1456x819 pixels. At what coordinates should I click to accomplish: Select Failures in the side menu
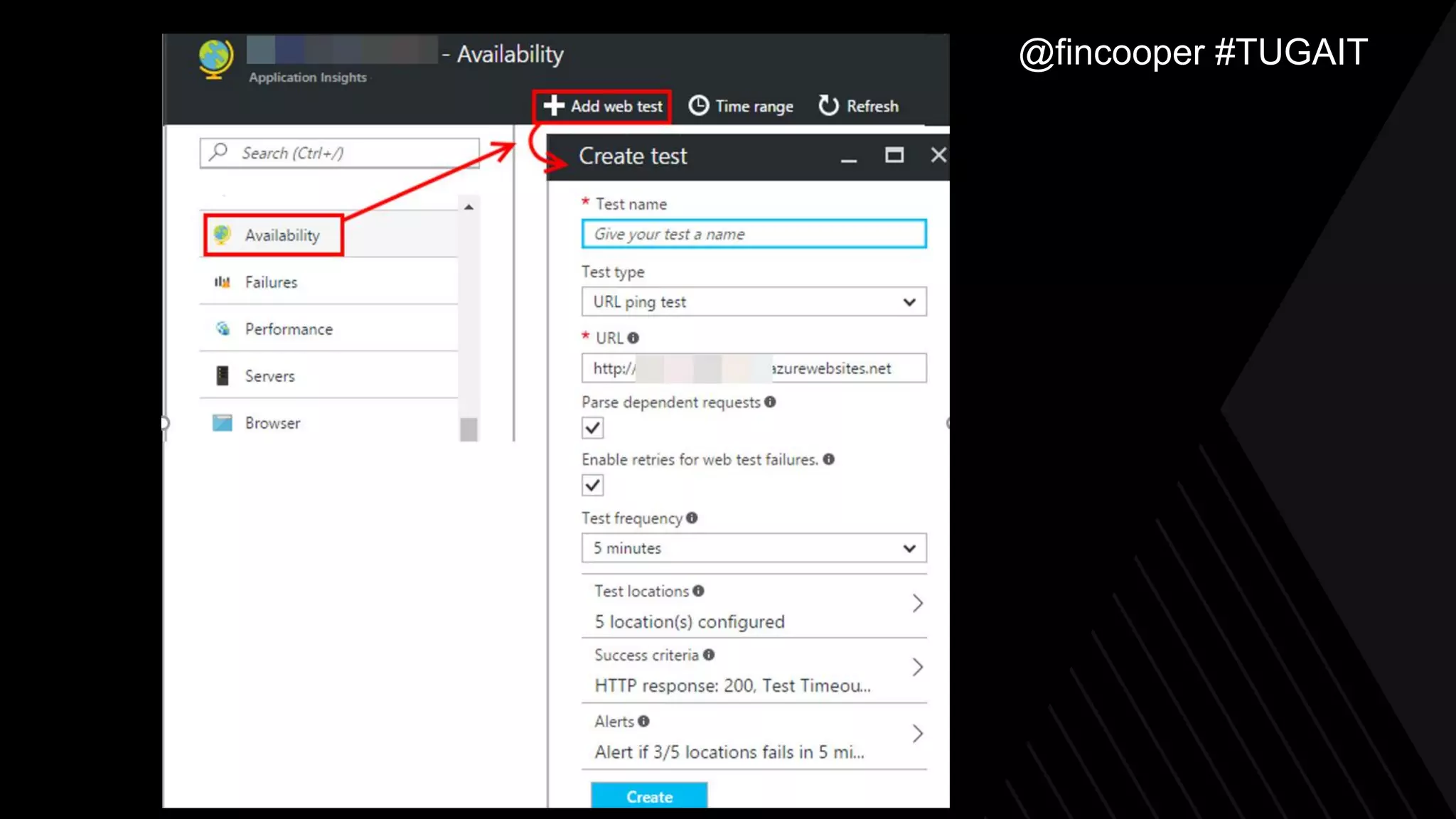271,282
